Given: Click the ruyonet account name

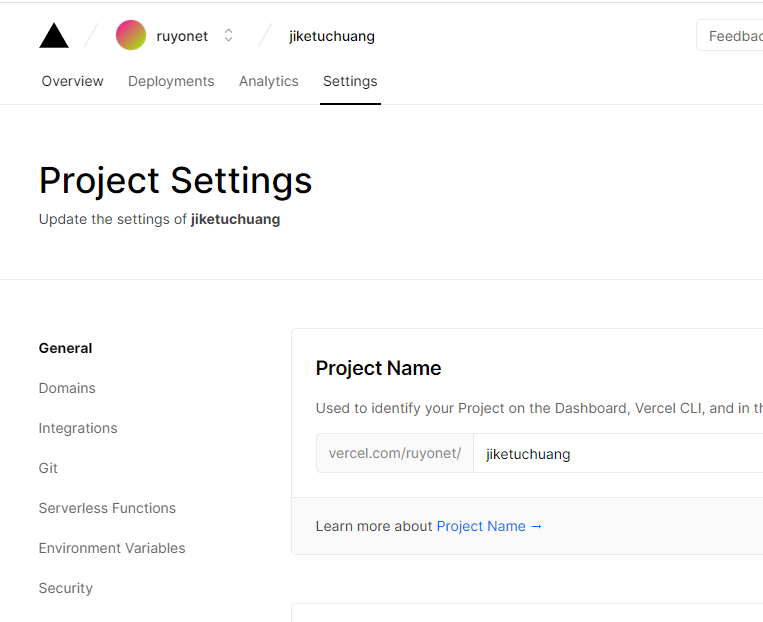Looking at the screenshot, I should click(182, 36).
